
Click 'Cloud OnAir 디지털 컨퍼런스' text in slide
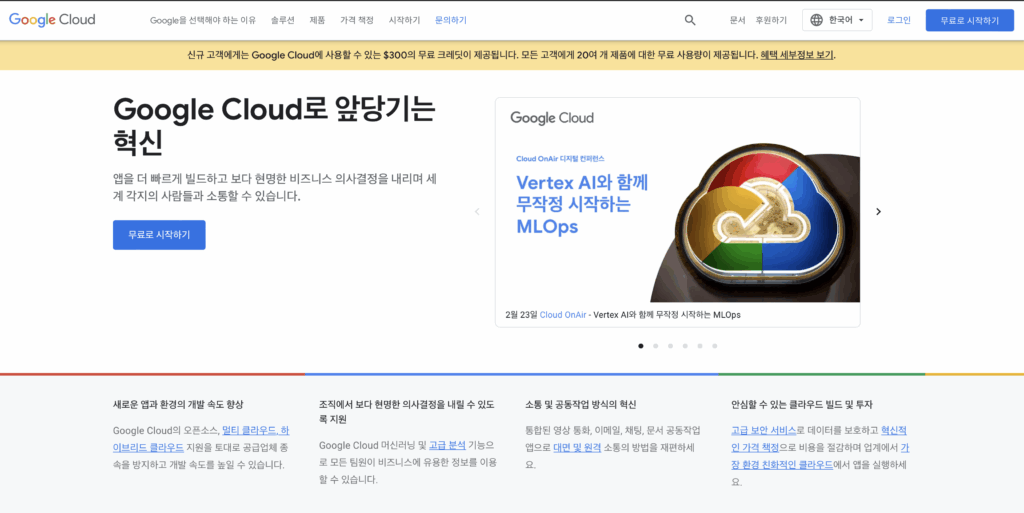click(x=560, y=159)
